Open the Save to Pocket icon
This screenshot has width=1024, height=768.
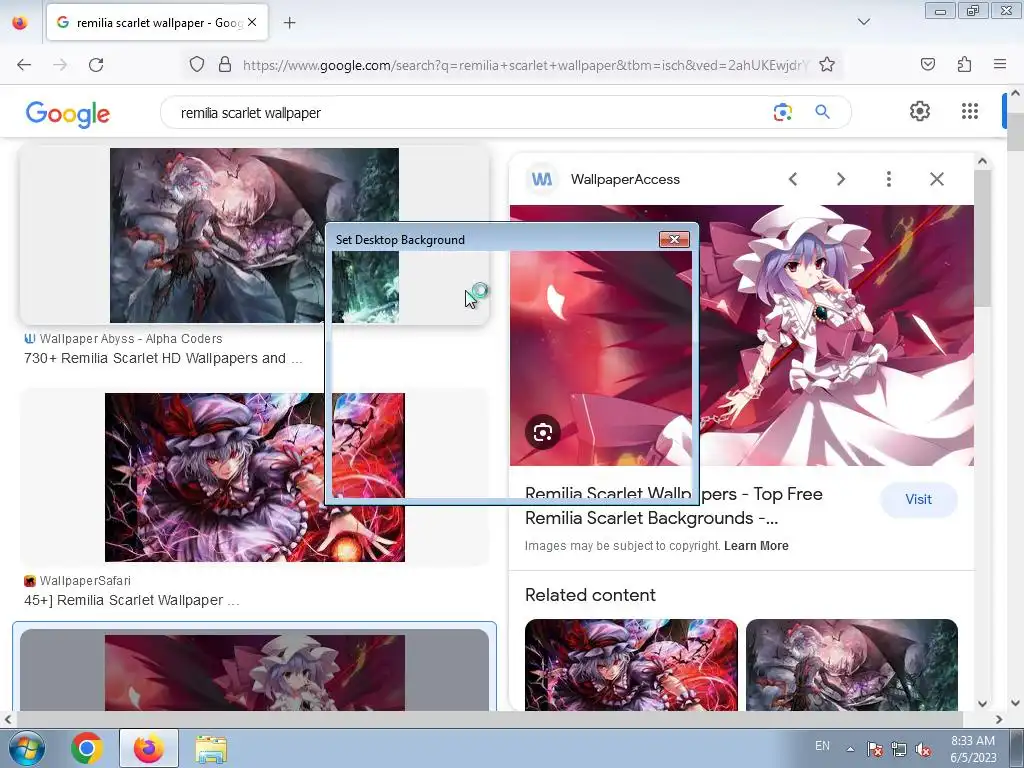tap(927, 65)
